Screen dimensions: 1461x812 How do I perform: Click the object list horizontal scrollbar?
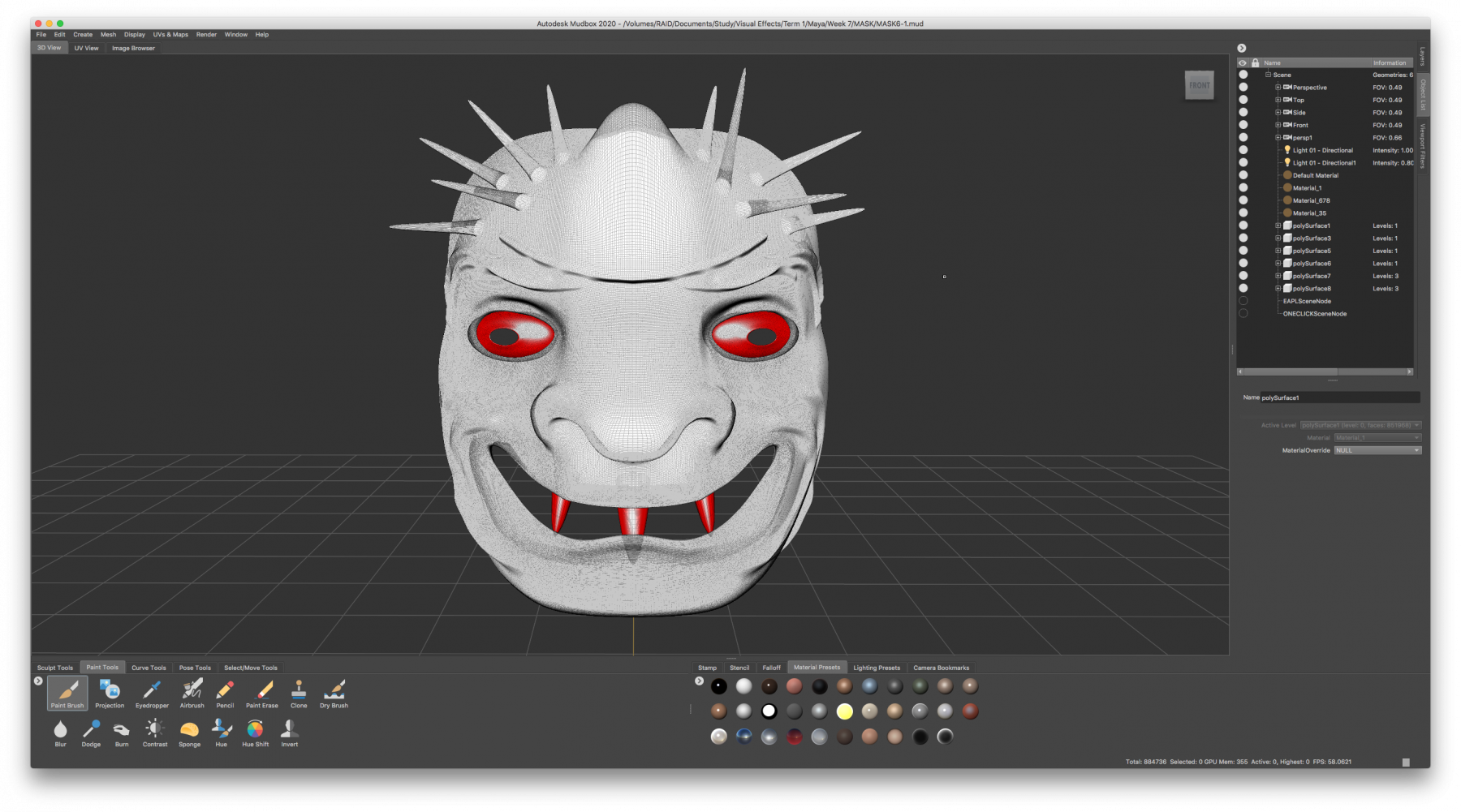tap(1325, 372)
